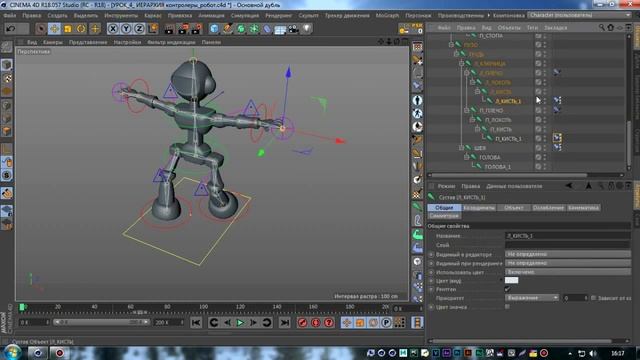Collapse the ГОЛОВА joint branch
This screenshot has width=640, height=360.
click(467, 157)
